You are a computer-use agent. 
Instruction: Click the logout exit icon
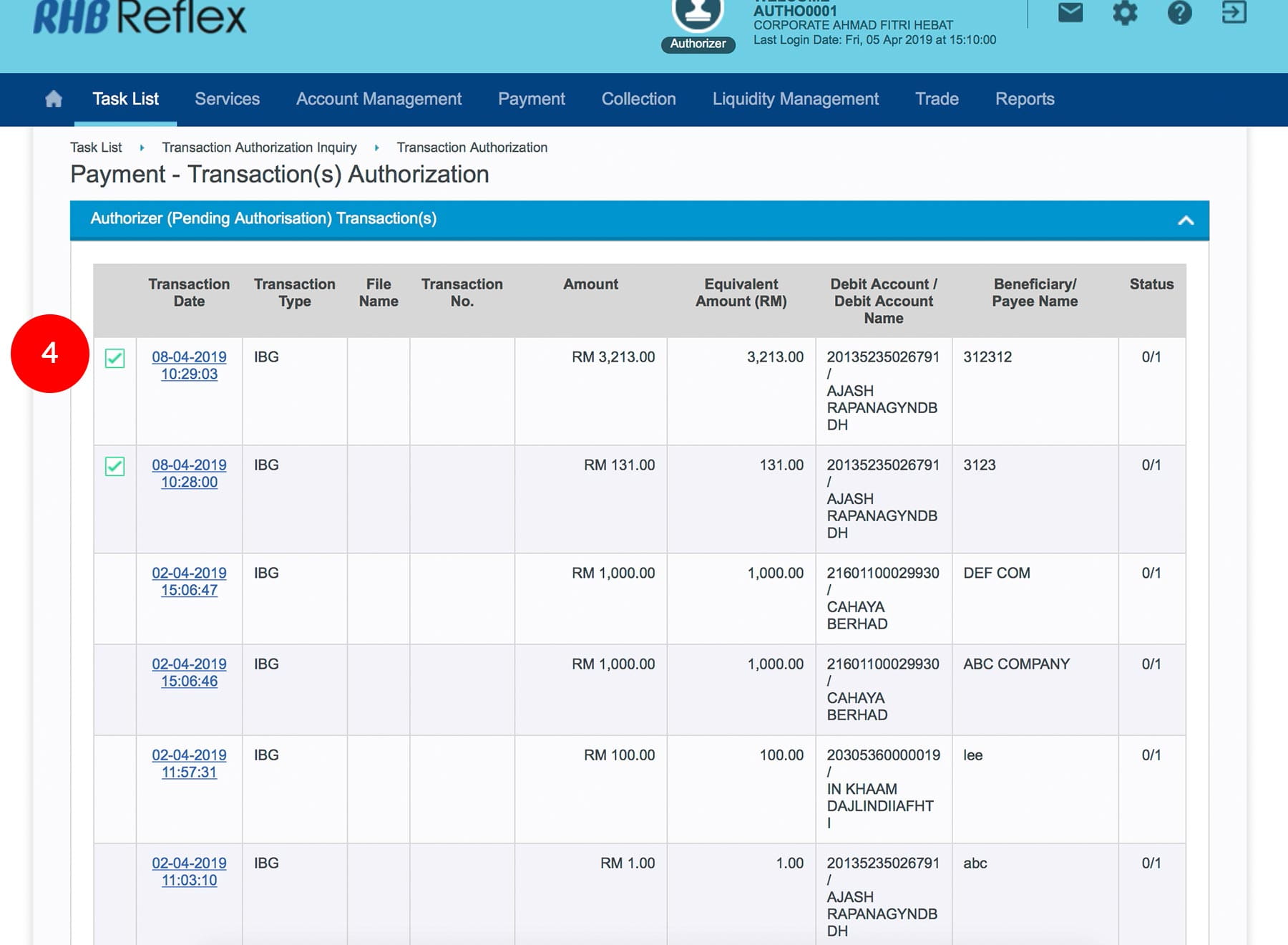click(1234, 13)
